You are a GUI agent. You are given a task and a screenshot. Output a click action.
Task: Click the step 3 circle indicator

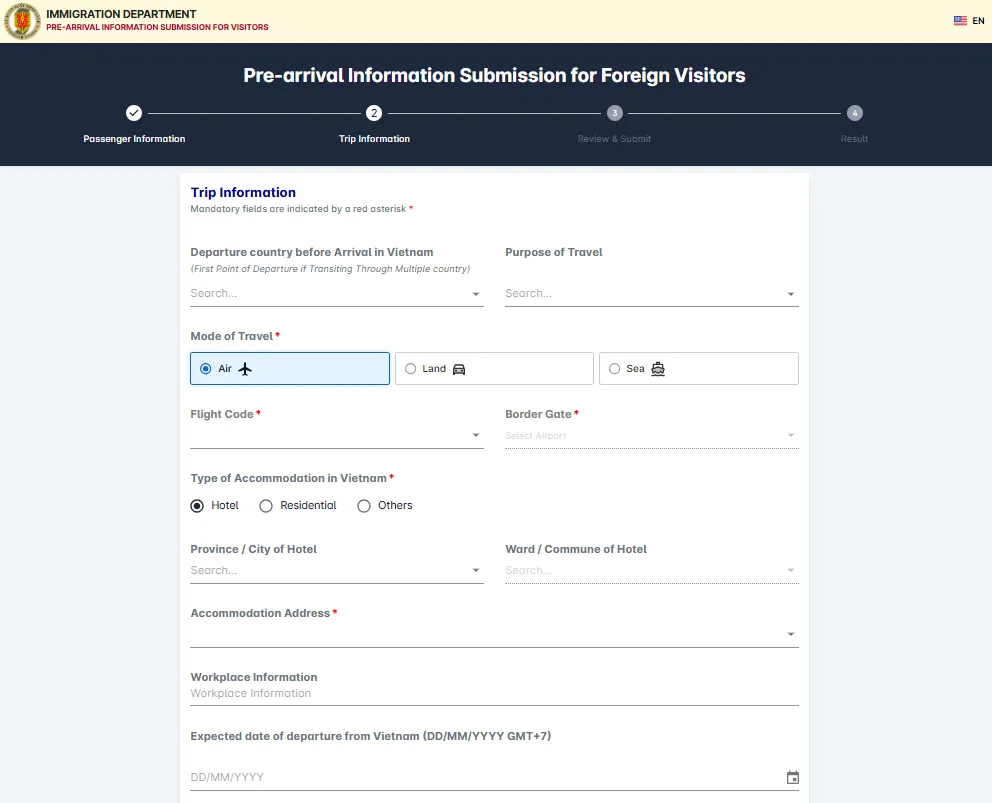coord(614,113)
